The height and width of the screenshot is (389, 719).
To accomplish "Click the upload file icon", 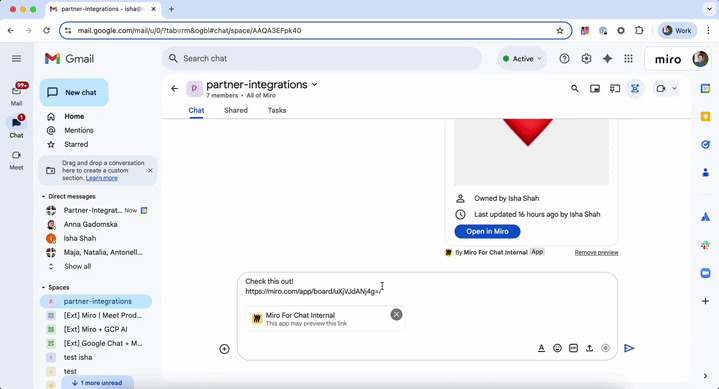I will pyautogui.click(x=589, y=348).
